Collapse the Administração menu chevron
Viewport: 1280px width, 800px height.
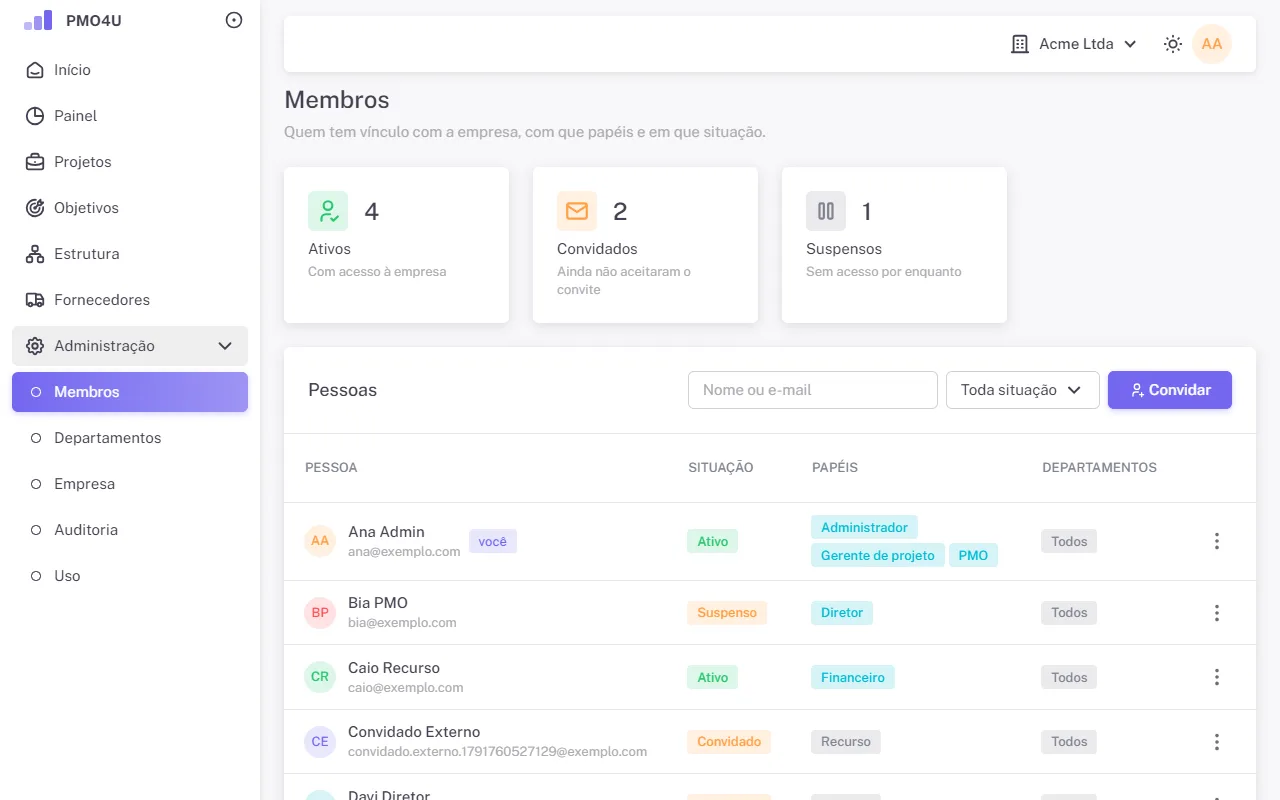(225, 346)
